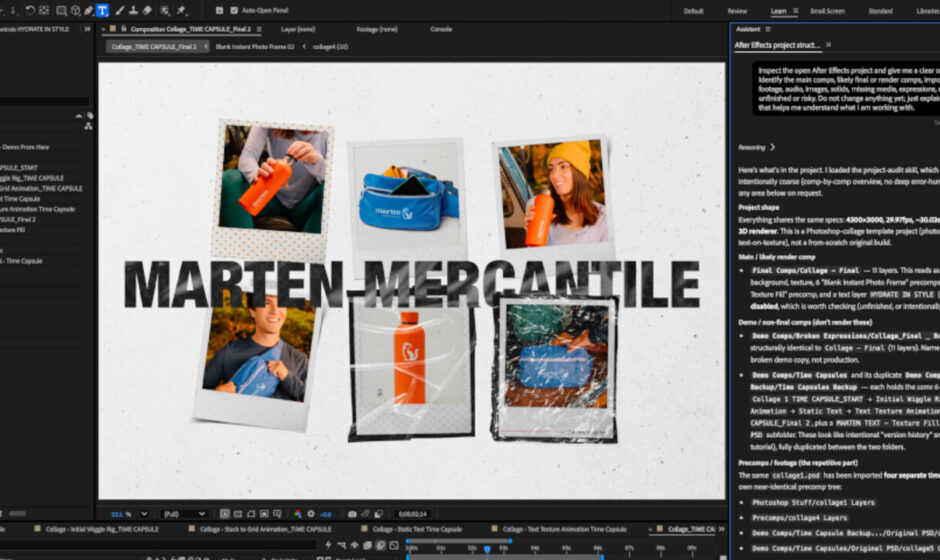Viewport: 940px width, 560px height.
Task: Enable the Auto-Open Panel checkbox
Action: point(234,10)
